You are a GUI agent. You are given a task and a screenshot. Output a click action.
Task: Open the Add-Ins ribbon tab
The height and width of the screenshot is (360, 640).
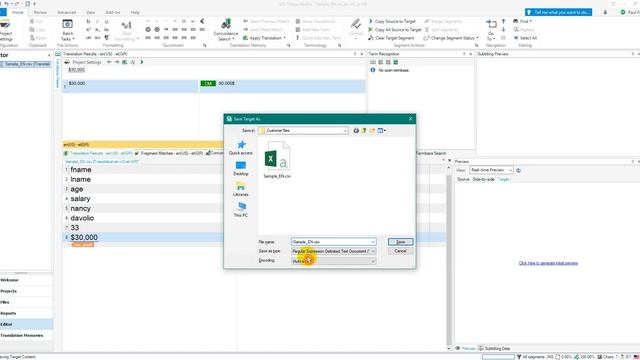coord(113,12)
